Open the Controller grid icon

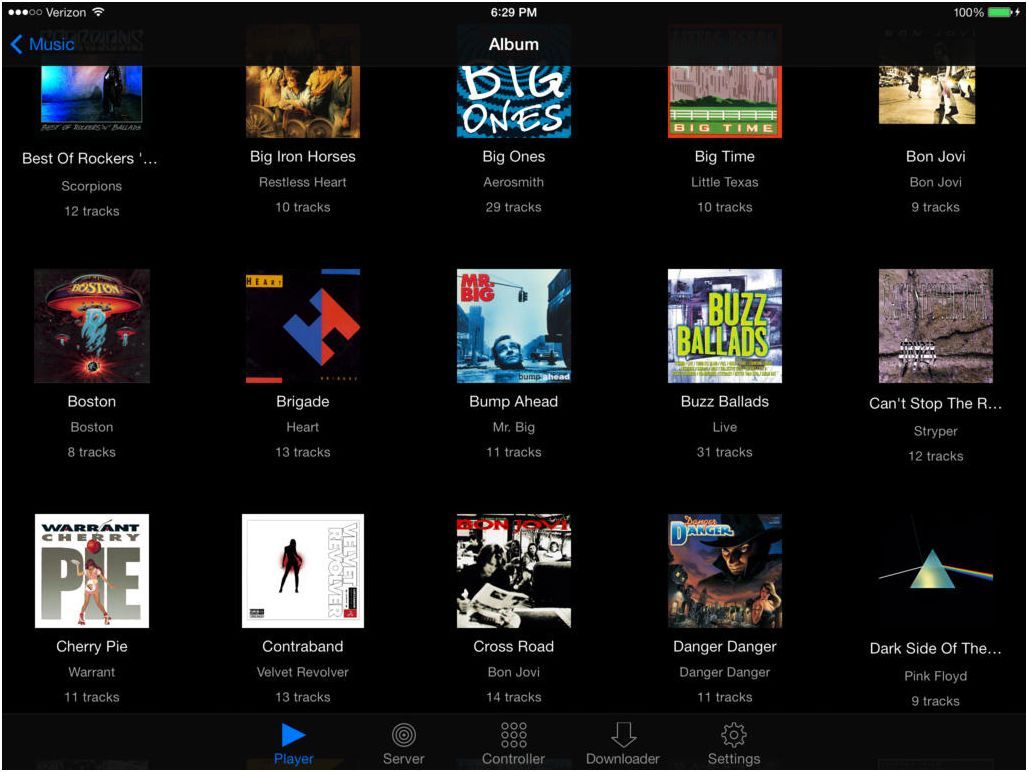[x=513, y=735]
